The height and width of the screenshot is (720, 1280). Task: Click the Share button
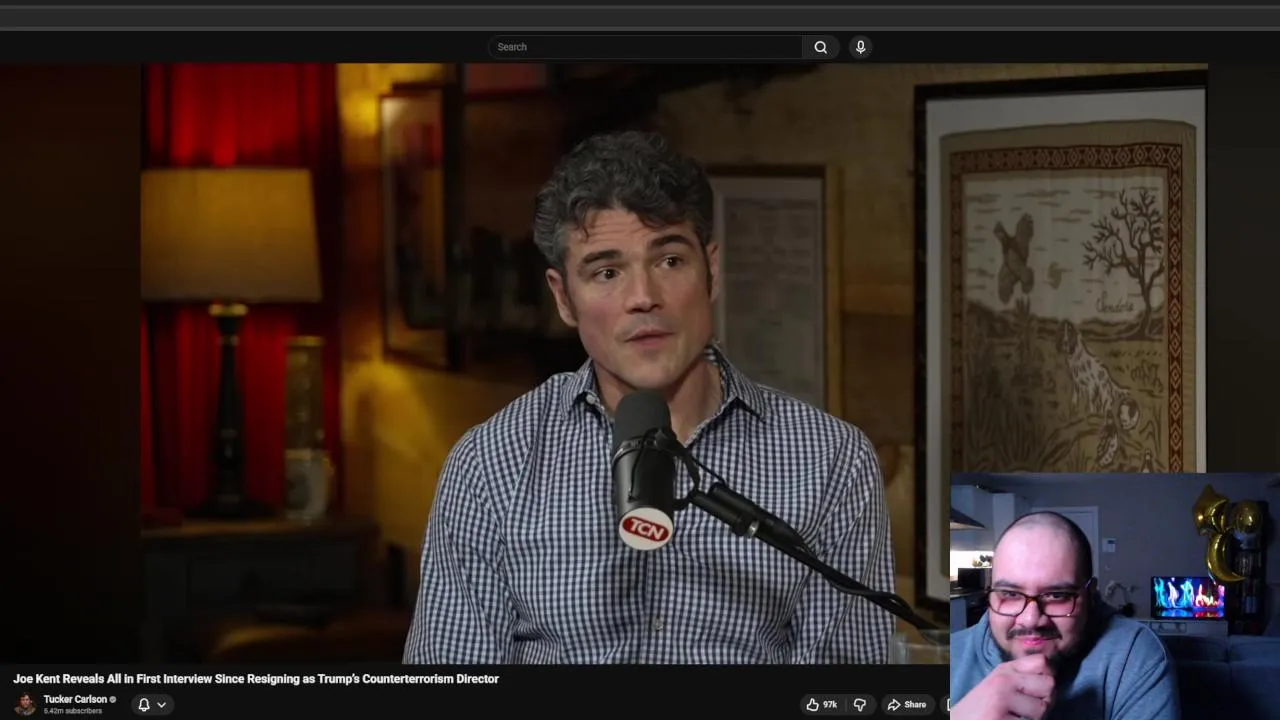click(906, 705)
